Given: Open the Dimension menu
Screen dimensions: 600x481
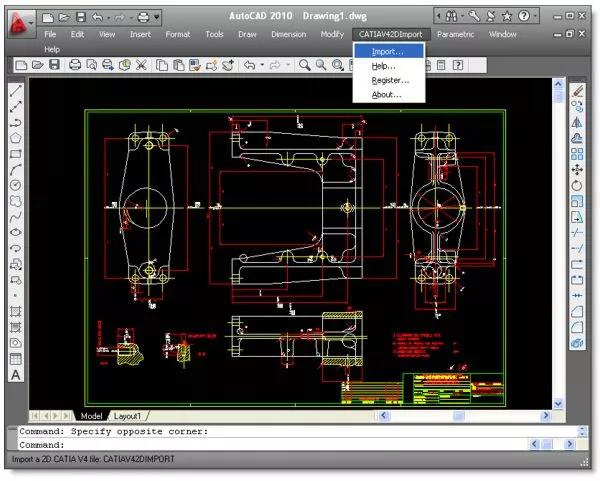Looking at the screenshot, I should 289,34.
